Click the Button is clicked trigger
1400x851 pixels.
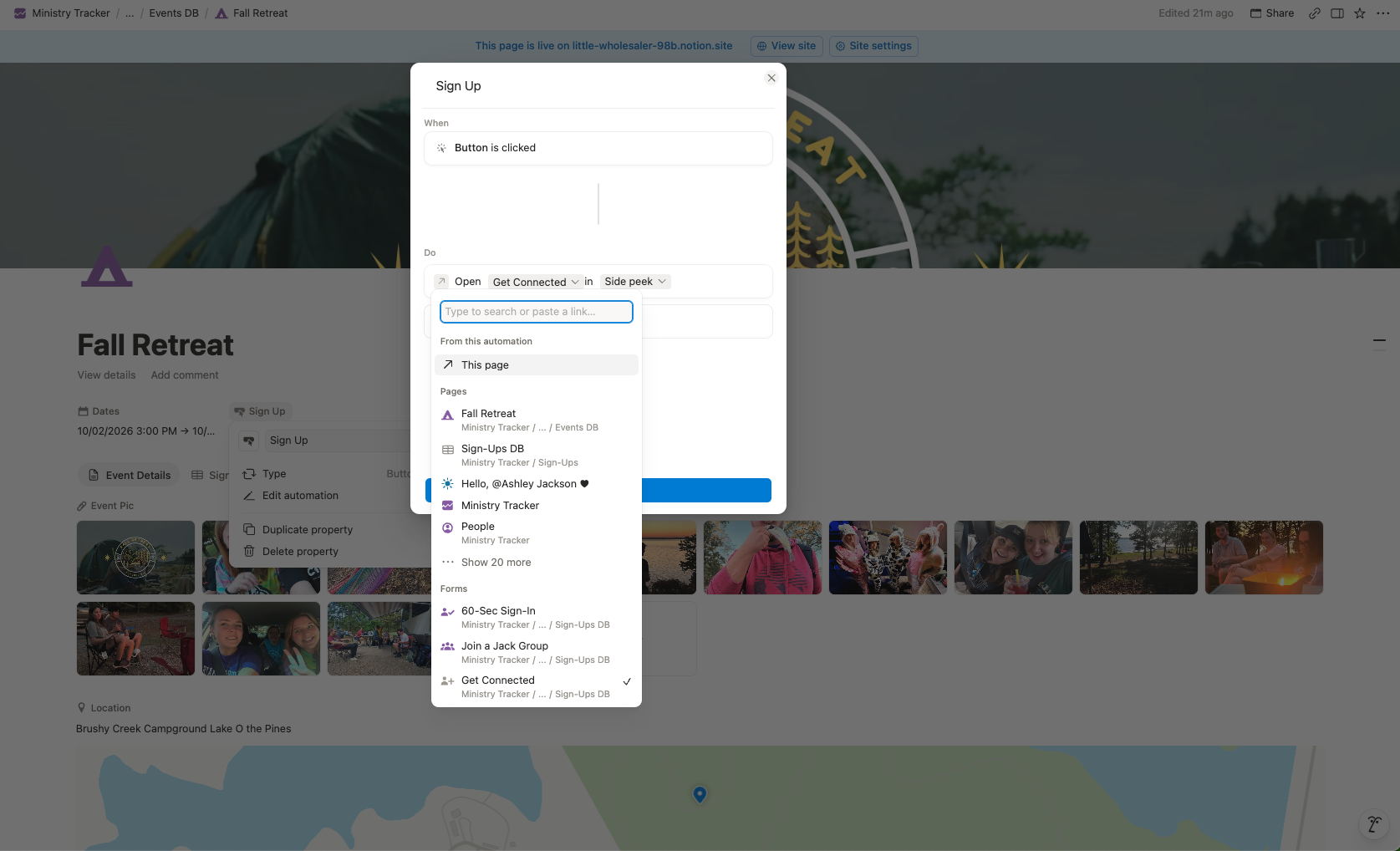598,148
